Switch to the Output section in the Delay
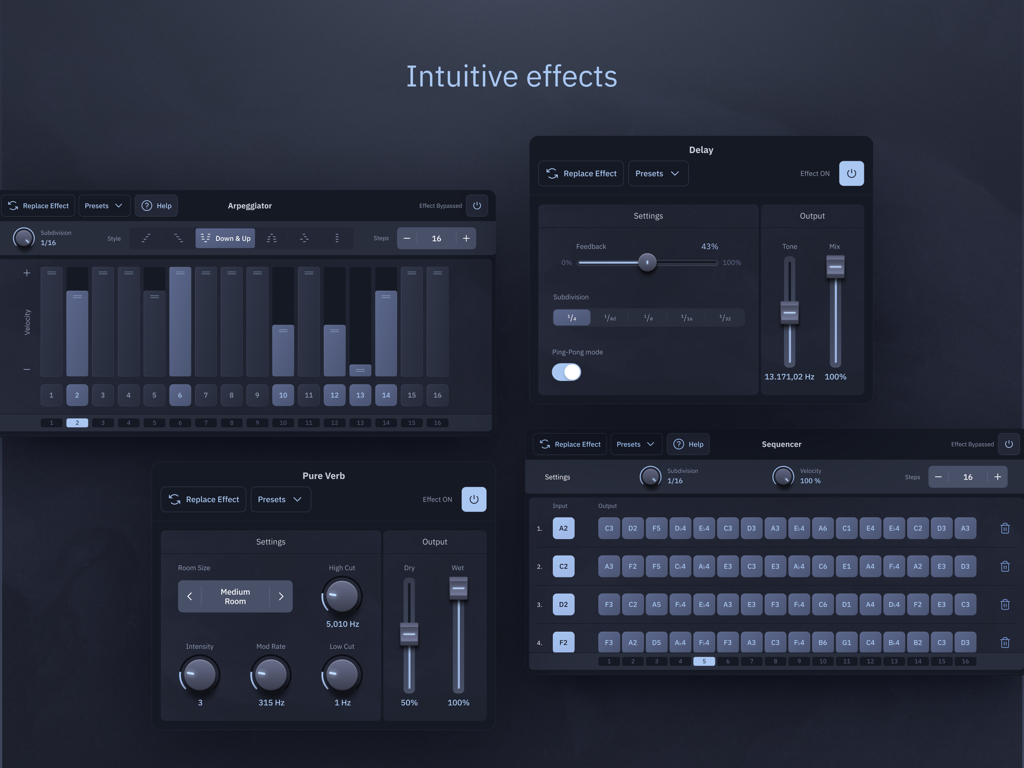 813,215
